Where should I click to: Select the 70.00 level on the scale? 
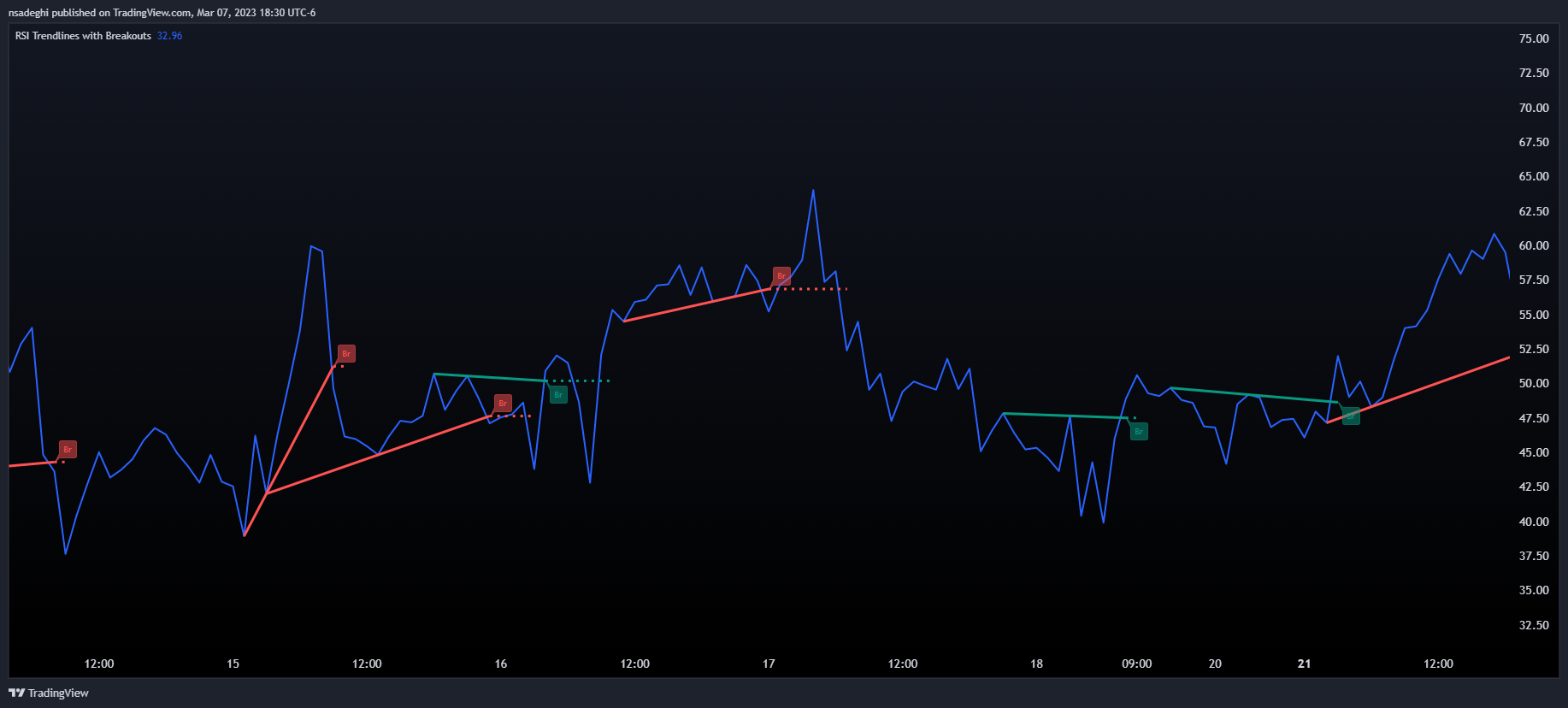[1534, 108]
